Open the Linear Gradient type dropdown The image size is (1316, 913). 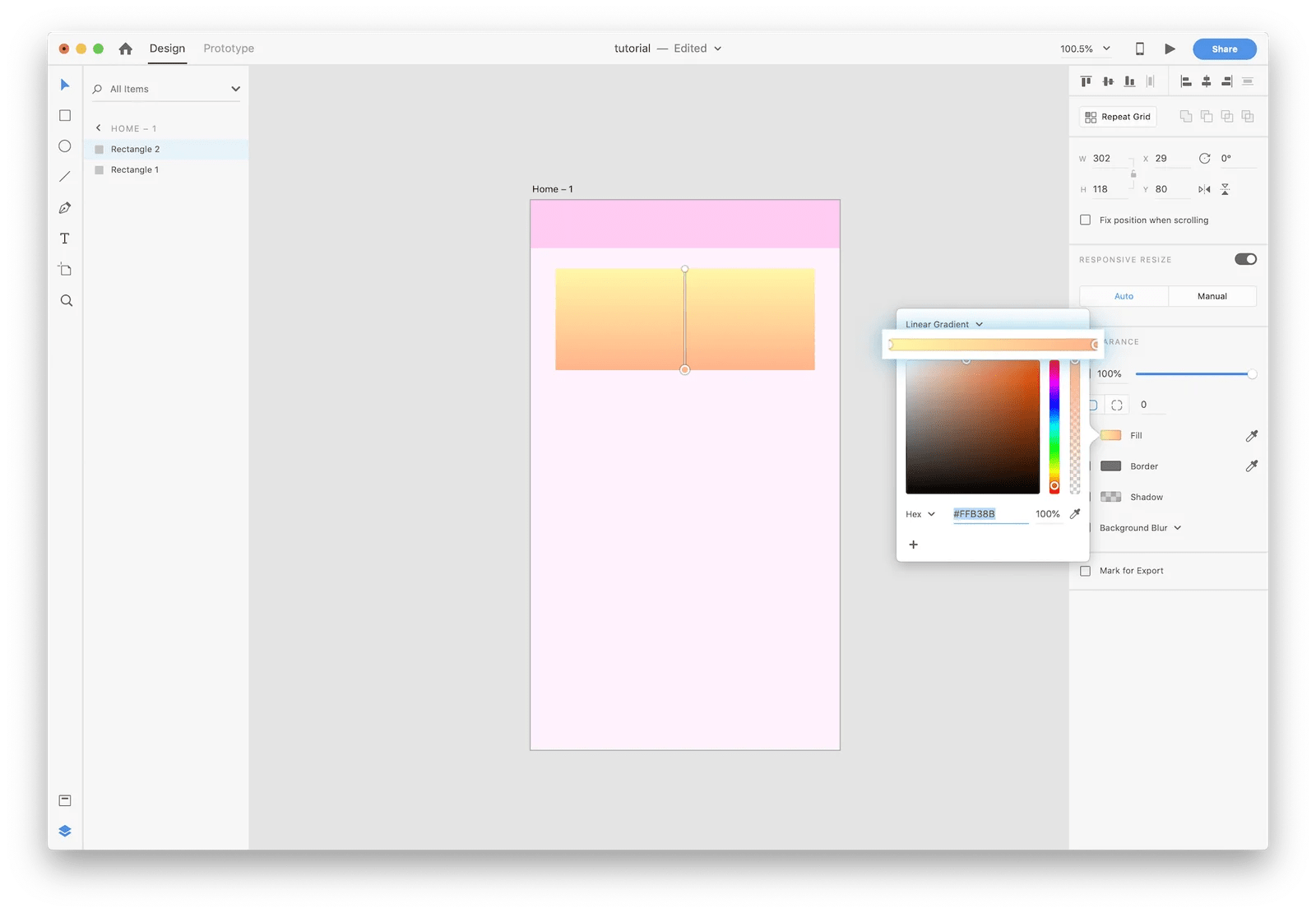coord(944,324)
